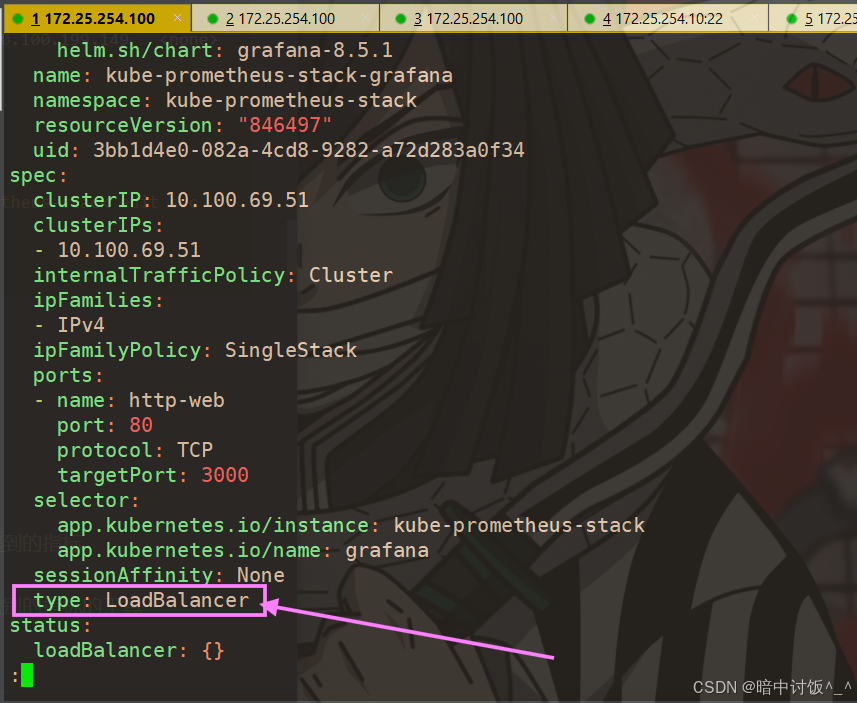857x703 pixels.
Task: Click the 'clusterIPs:' key
Action: (98, 225)
